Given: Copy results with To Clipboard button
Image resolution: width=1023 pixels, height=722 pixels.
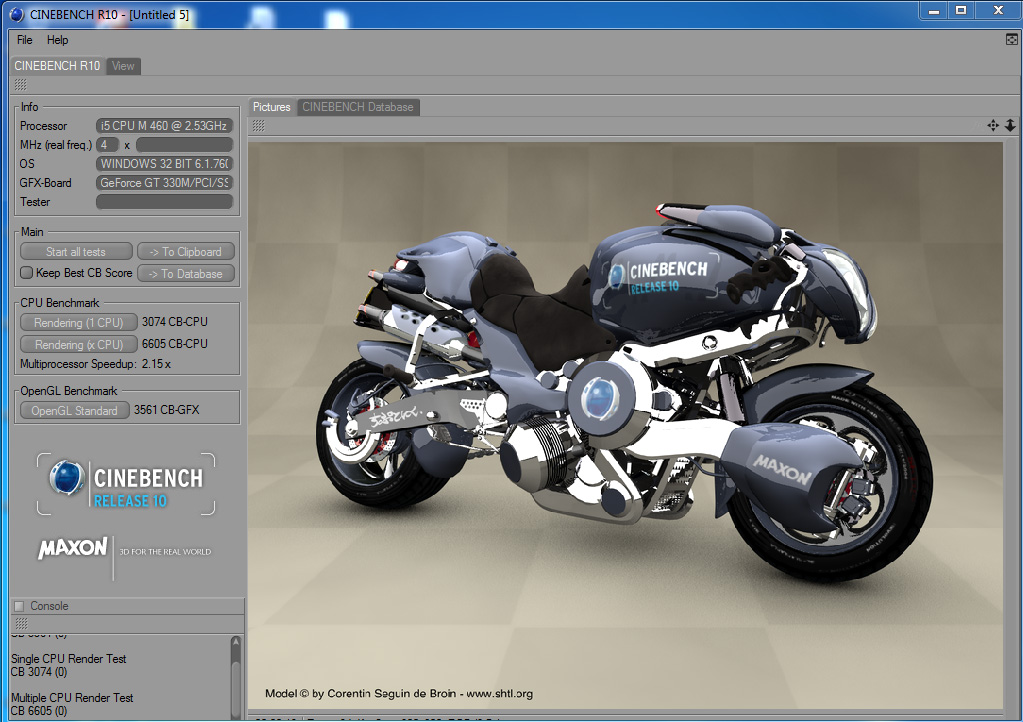Looking at the screenshot, I should tap(185, 252).
